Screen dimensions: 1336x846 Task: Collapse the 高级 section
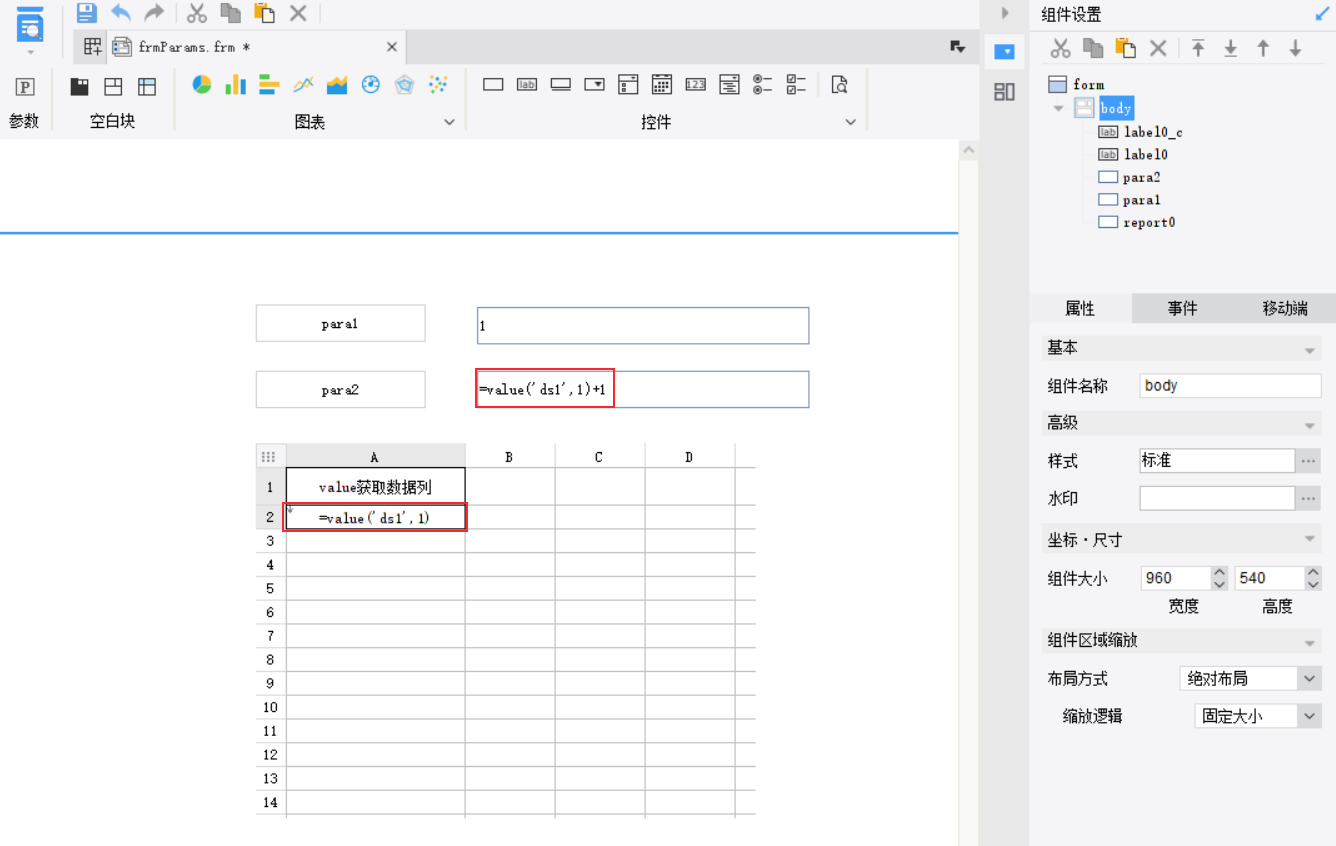[x=1309, y=425]
